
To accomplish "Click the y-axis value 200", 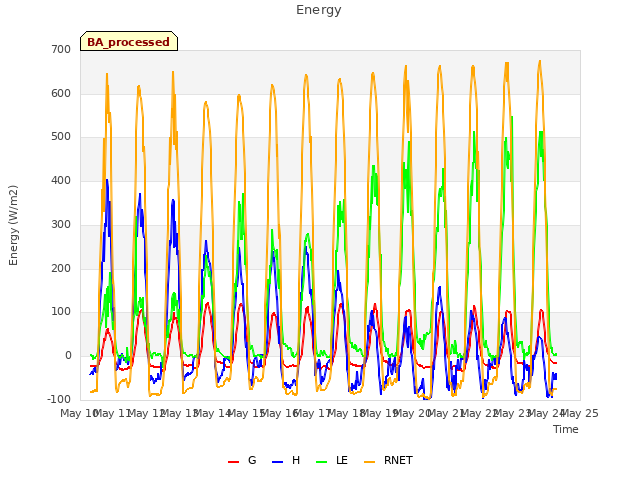I will [x=61, y=269].
